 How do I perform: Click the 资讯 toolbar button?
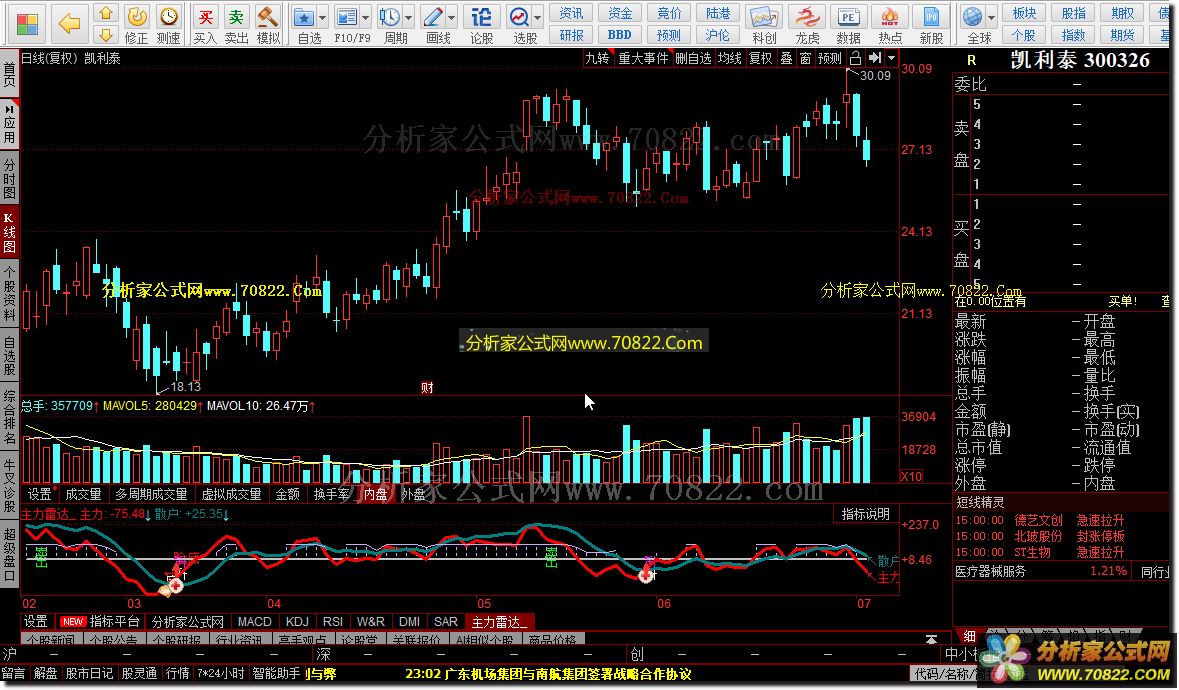571,13
